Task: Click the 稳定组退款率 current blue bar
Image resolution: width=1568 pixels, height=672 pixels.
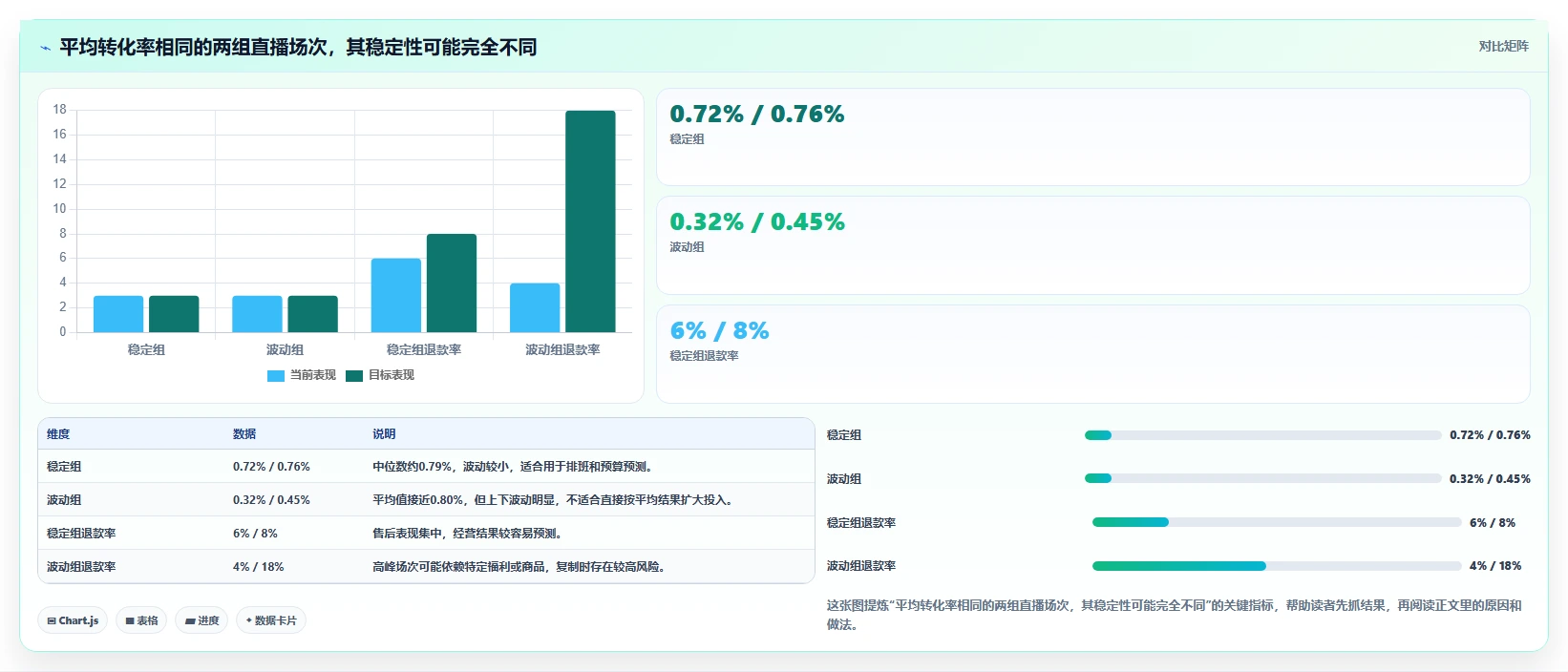Action: click(x=396, y=295)
